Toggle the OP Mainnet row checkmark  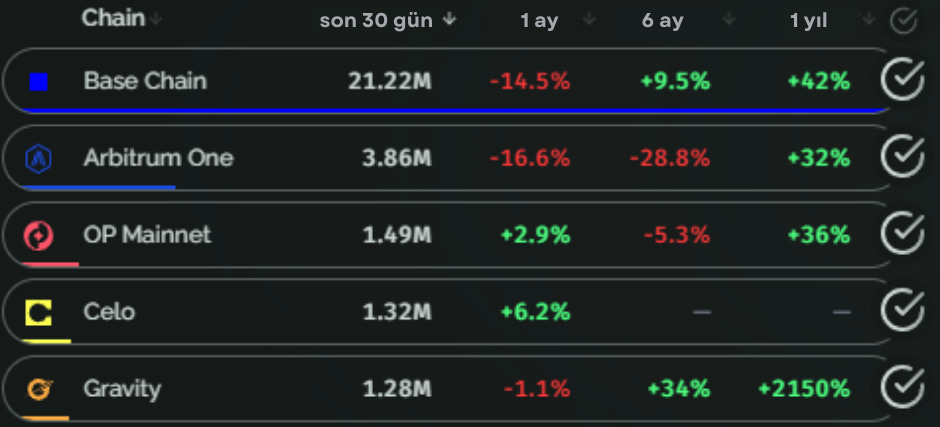(x=902, y=233)
